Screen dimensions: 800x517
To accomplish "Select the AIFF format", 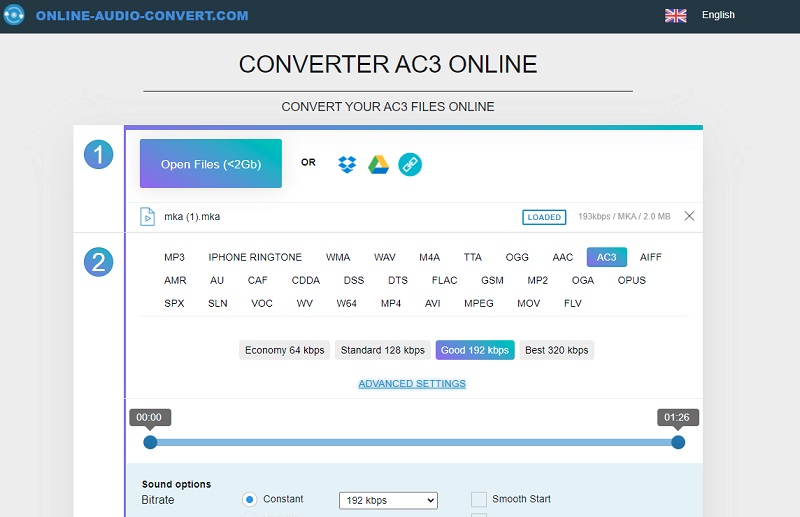I will (651, 257).
